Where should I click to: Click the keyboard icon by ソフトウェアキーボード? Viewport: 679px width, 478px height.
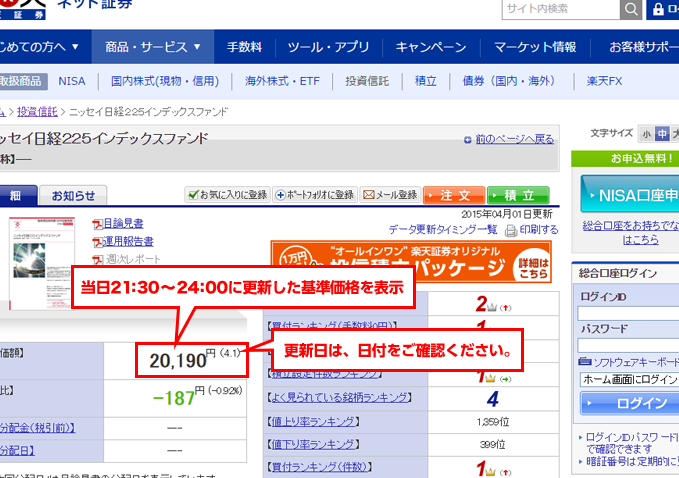[x=585, y=362]
